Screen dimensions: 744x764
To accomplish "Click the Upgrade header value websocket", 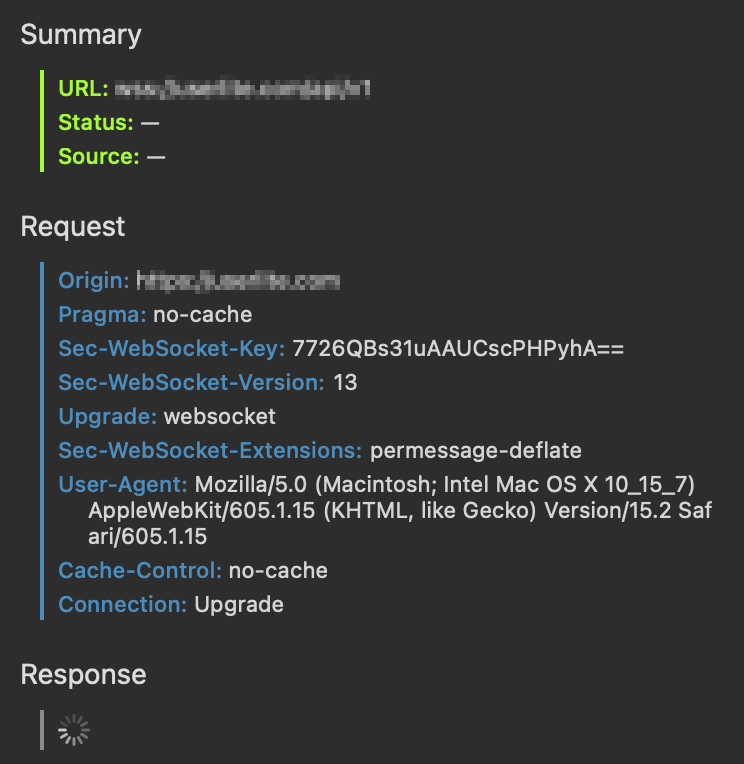I will (220, 417).
